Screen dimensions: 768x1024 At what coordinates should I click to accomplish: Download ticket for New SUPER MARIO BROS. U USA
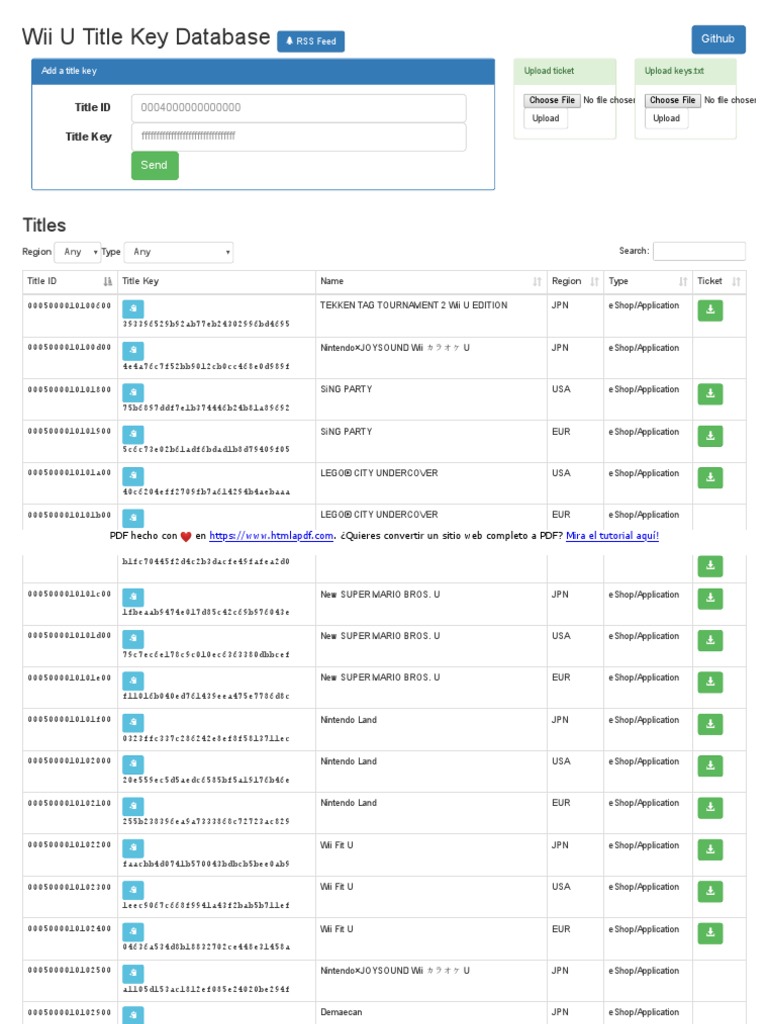(x=710, y=640)
